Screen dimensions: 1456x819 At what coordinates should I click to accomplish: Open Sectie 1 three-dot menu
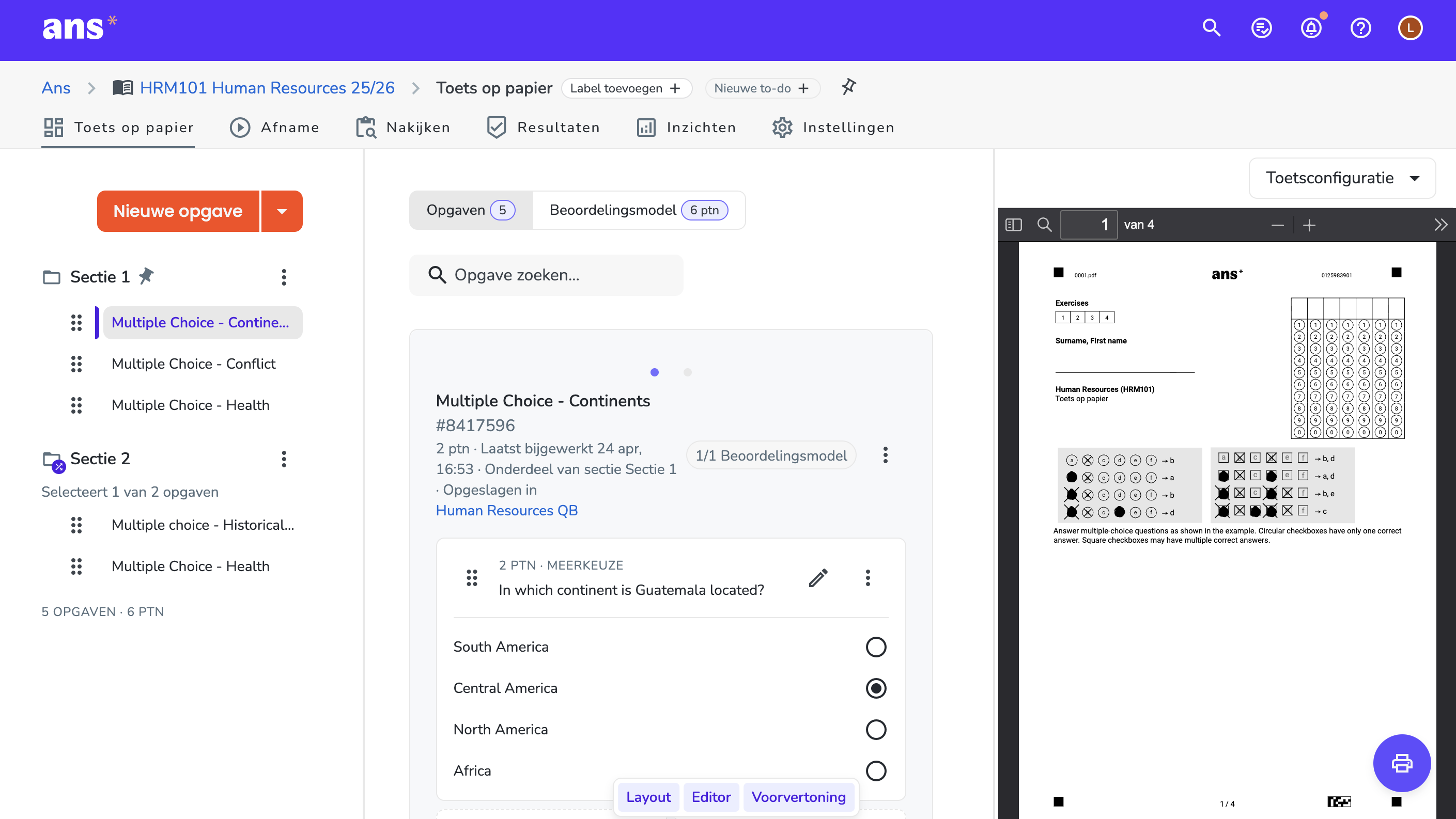(x=284, y=277)
